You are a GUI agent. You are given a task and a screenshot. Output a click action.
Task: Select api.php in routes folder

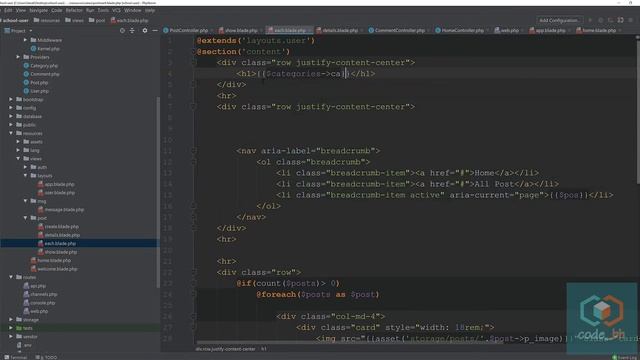point(35,286)
